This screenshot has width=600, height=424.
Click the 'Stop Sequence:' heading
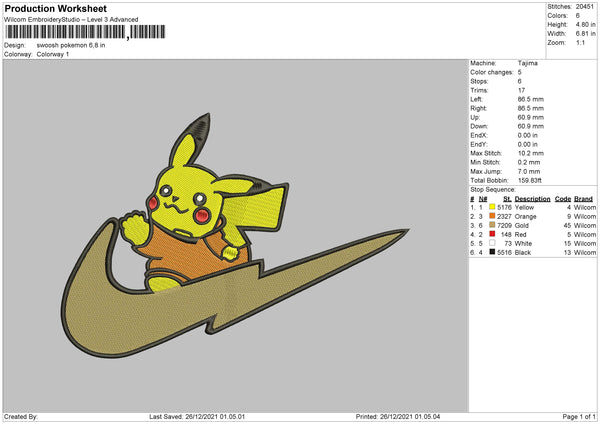tap(493, 189)
